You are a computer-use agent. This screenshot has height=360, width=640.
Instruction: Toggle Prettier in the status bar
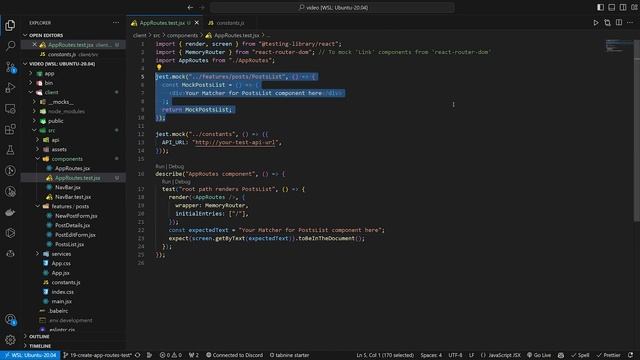coord(608,355)
